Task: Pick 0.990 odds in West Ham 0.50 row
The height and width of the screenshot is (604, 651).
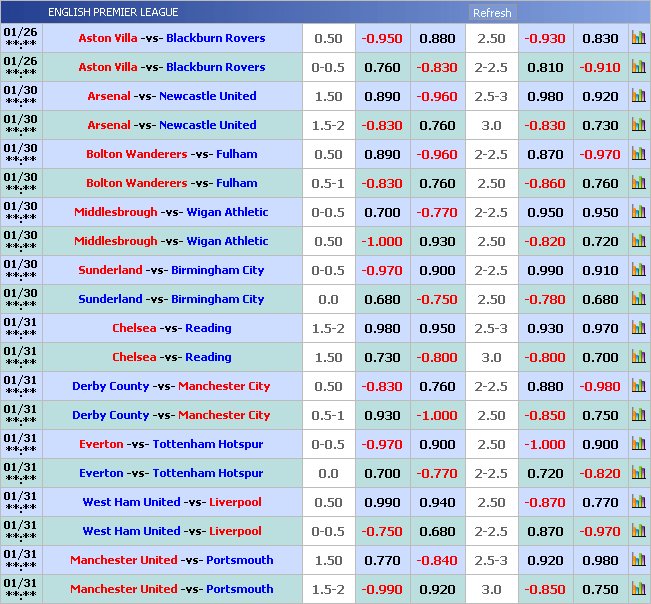Action: (x=382, y=502)
